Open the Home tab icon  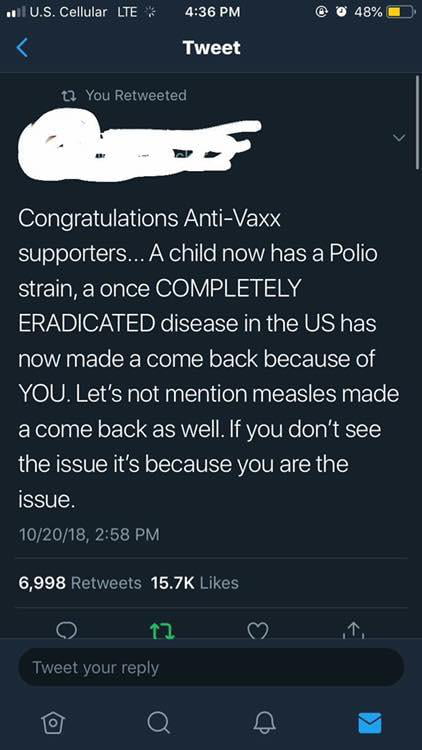[x=53, y=722]
